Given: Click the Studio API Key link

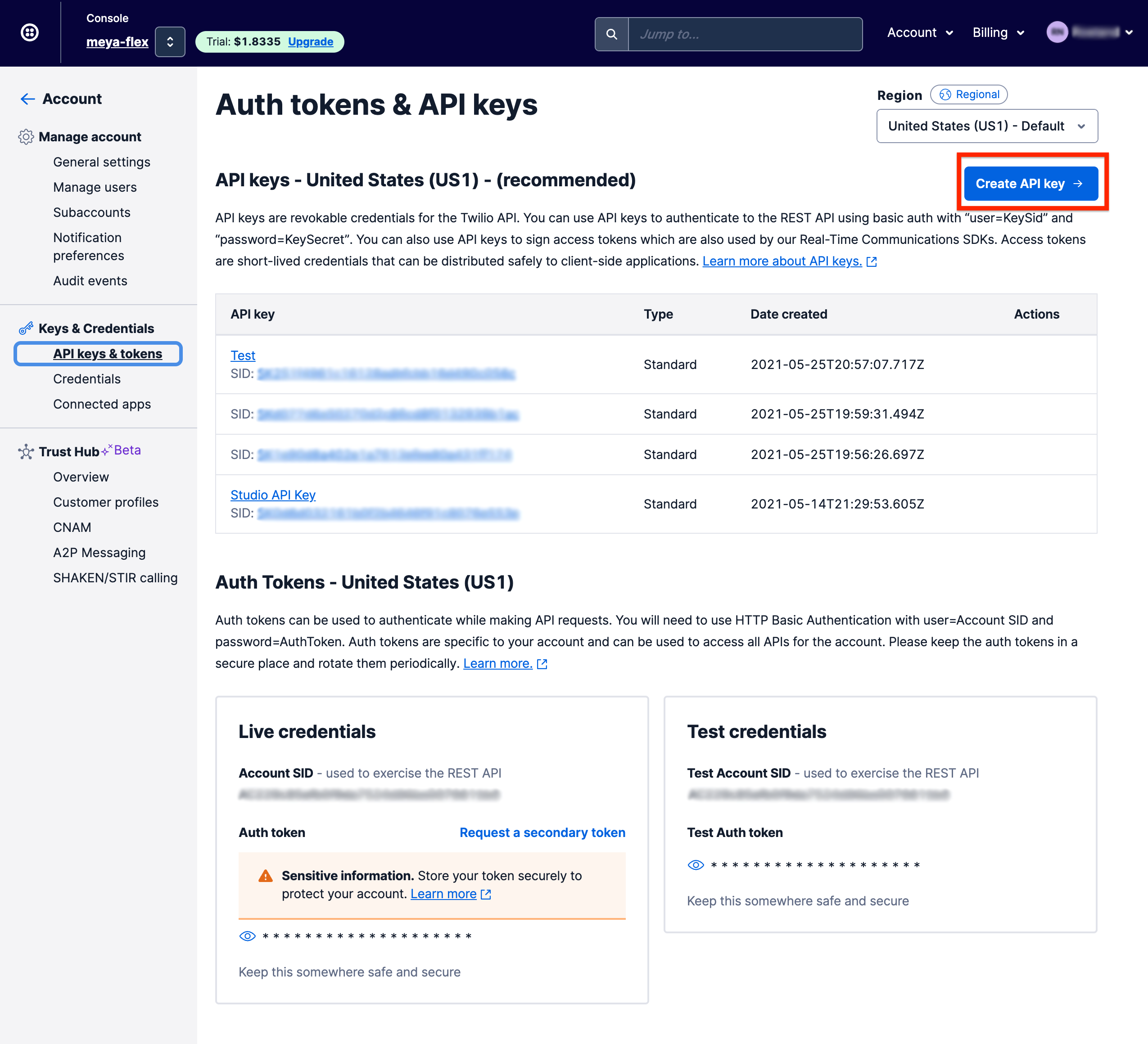Looking at the screenshot, I should click(x=273, y=495).
